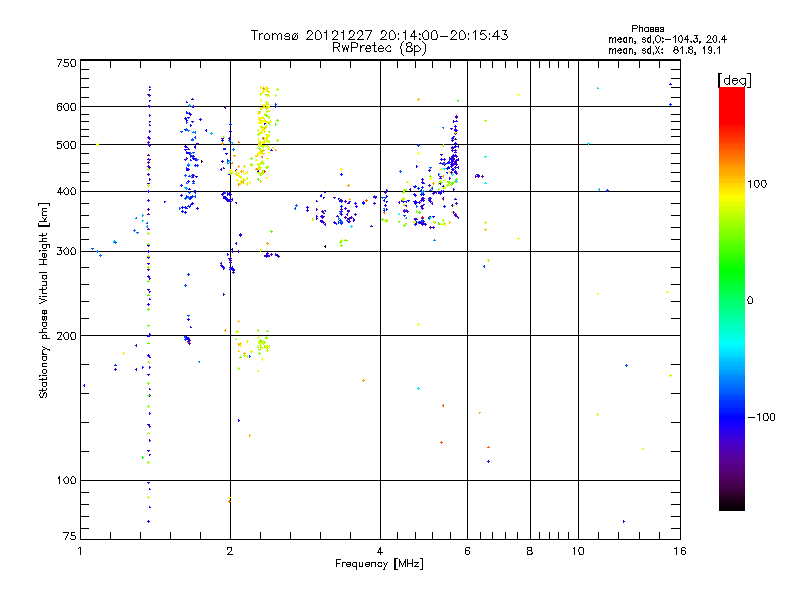Select the 'RwPretec (8p)' subtitle text
Viewport: 800px width, 600px height.
379,48
